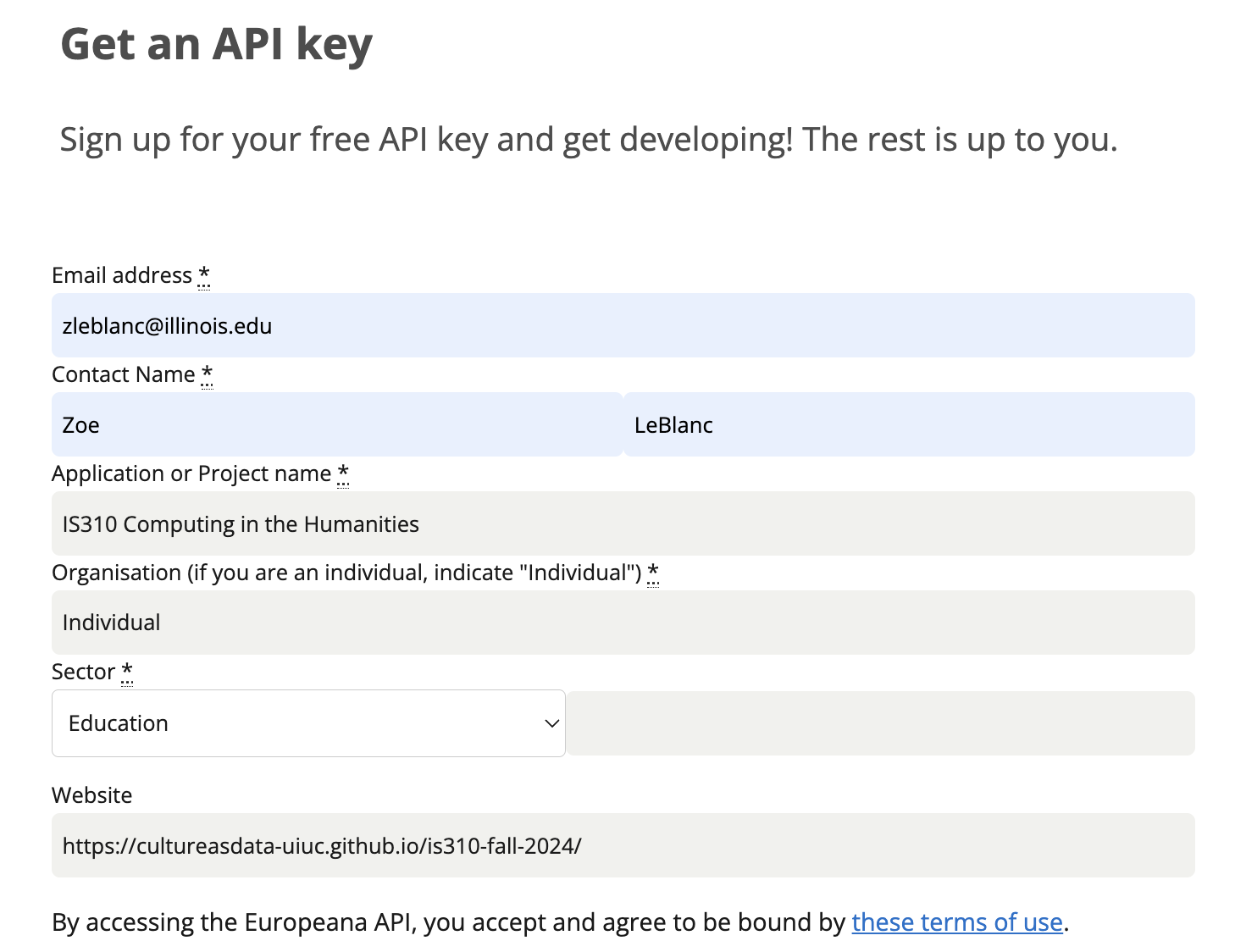Screen dimensions: 1235x952
Task: Open the 'these terms of use' link
Action: [956, 922]
